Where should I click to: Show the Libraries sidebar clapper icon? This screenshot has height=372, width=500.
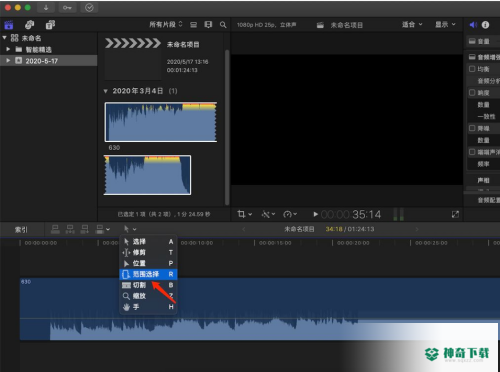(x=9, y=25)
